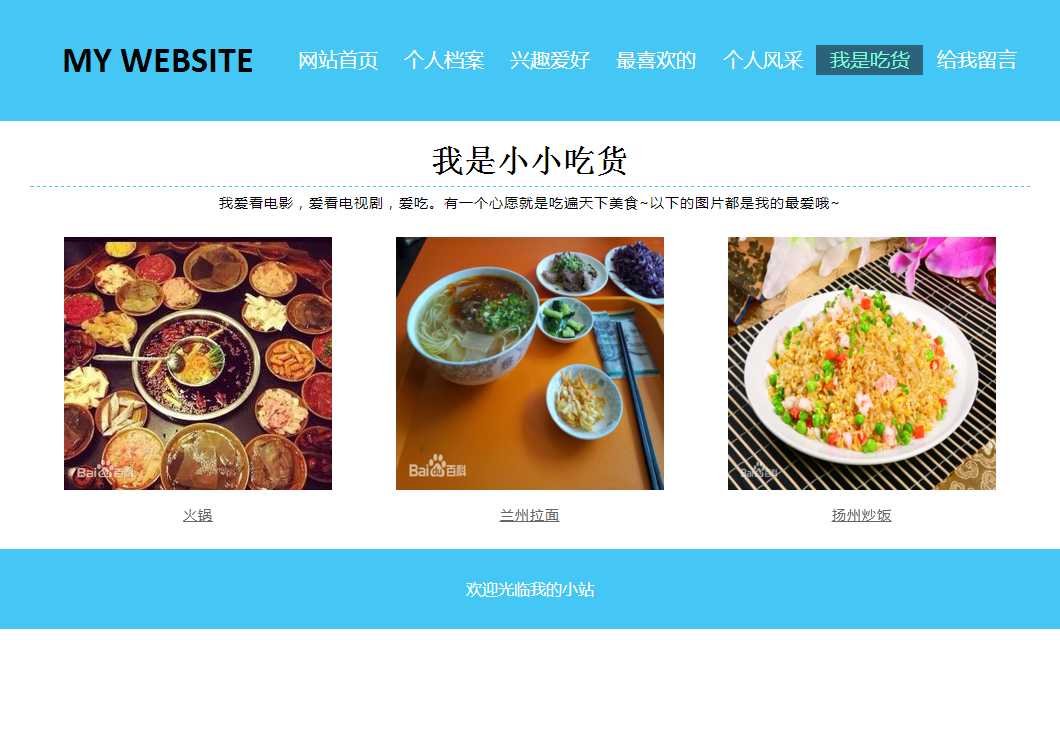Click the 欢迎光临我的小站 footer text
Viewport: 1060px width, 734px height.
[530, 589]
